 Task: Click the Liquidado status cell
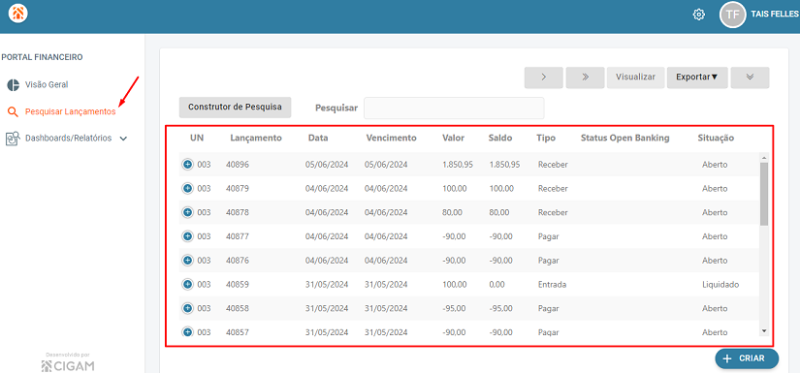[720, 285]
